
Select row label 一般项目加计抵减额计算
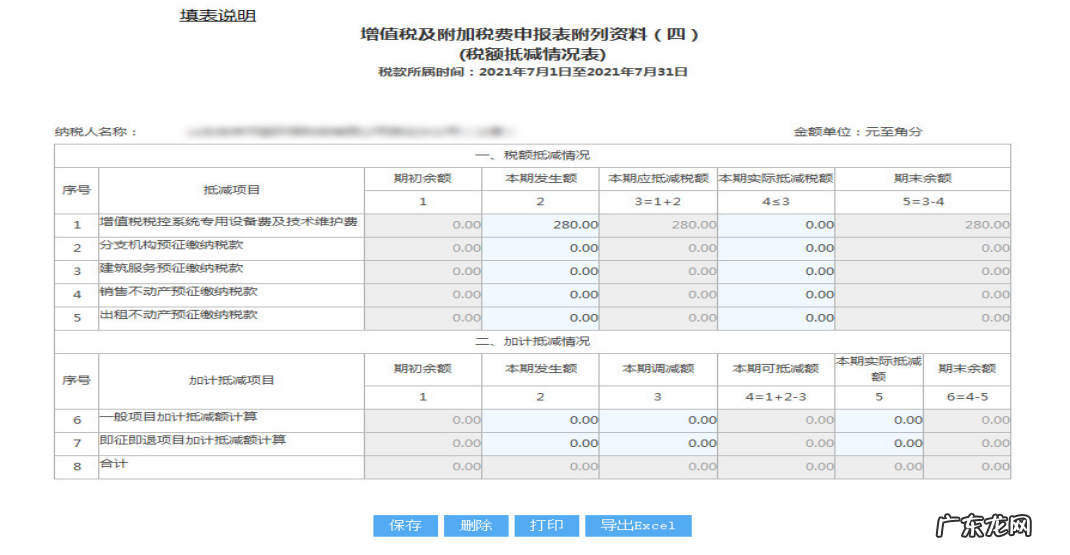tap(179, 416)
